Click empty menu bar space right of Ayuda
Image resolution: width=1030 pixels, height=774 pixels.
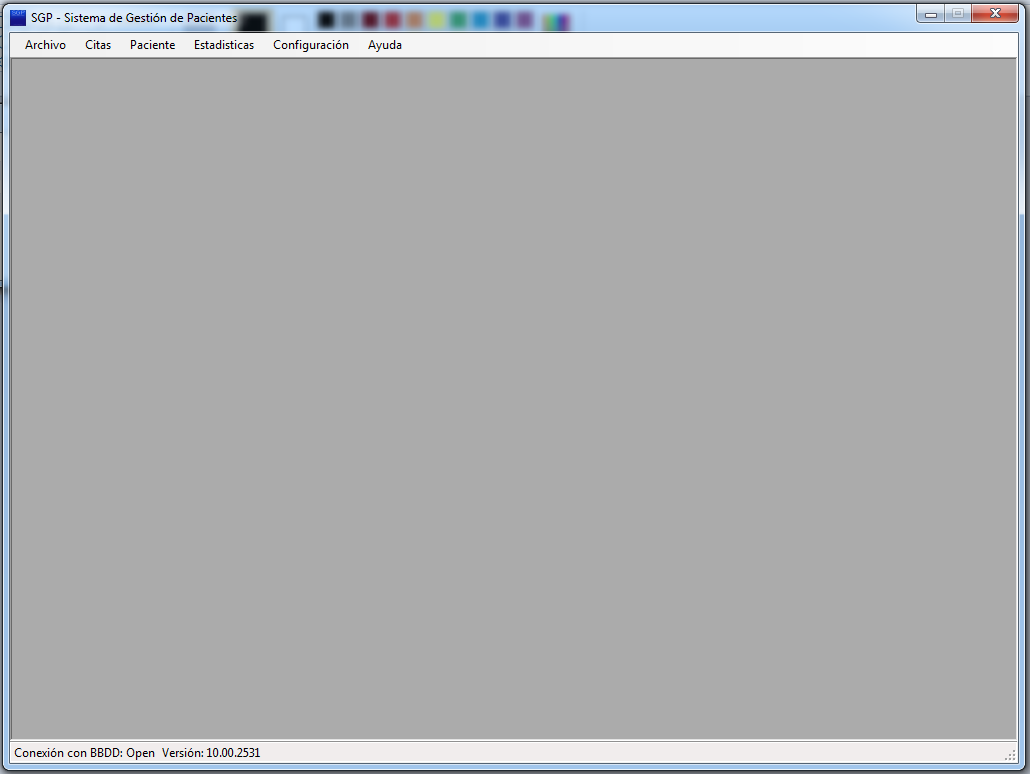click(x=700, y=45)
